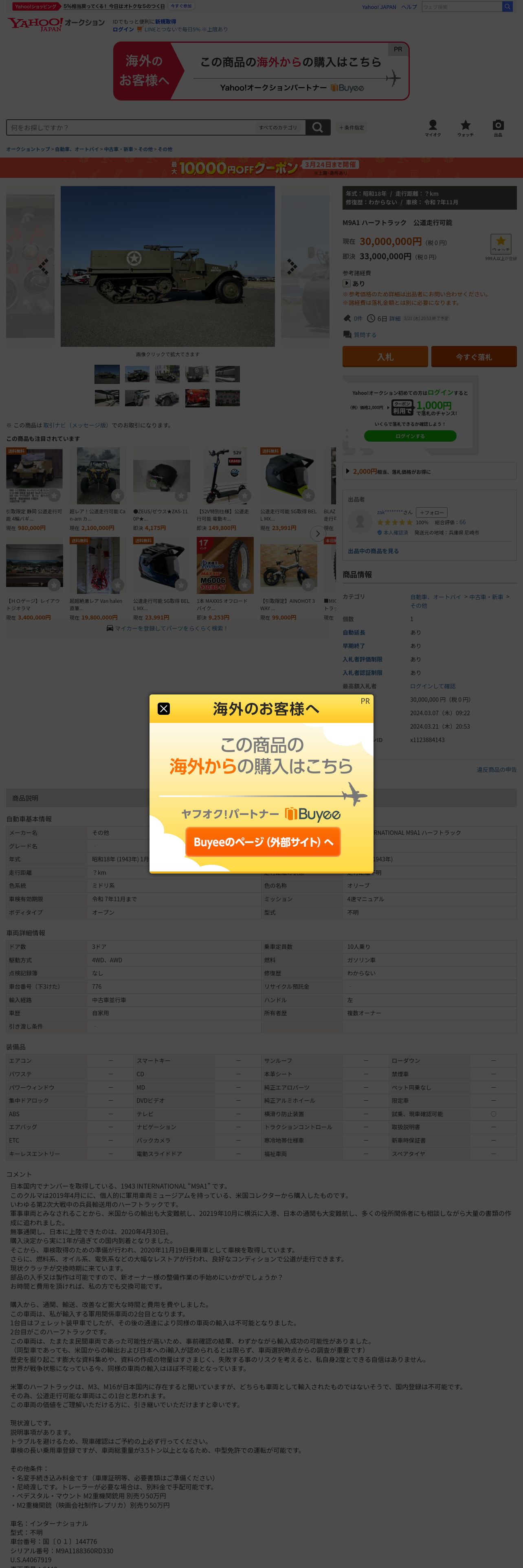Open 質問する link
Screen dimensions: 523x1568
[x=365, y=335]
